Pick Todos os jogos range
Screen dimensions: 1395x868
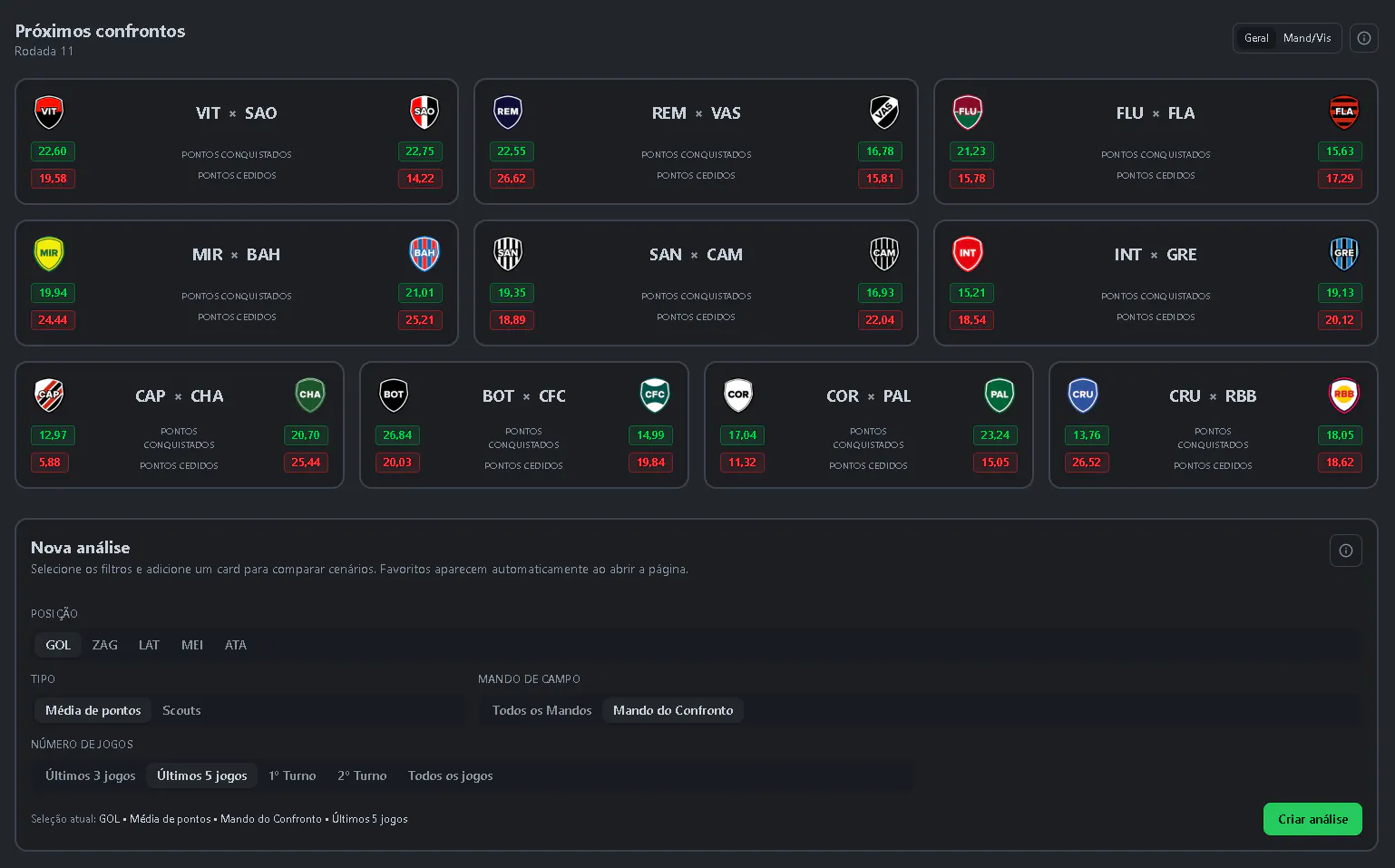(451, 775)
